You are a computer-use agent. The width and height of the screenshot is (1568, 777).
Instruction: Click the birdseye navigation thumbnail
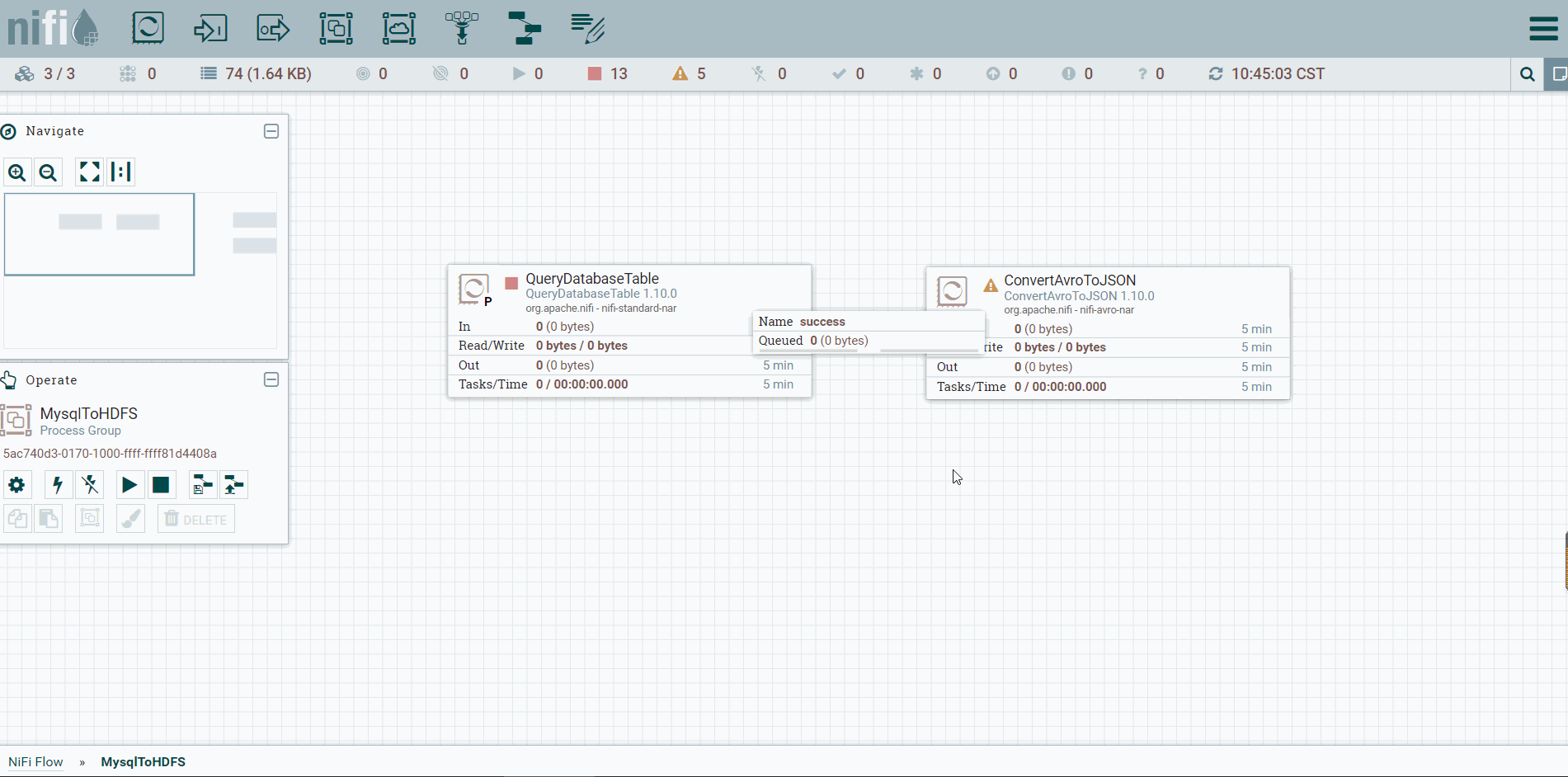pos(140,271)
